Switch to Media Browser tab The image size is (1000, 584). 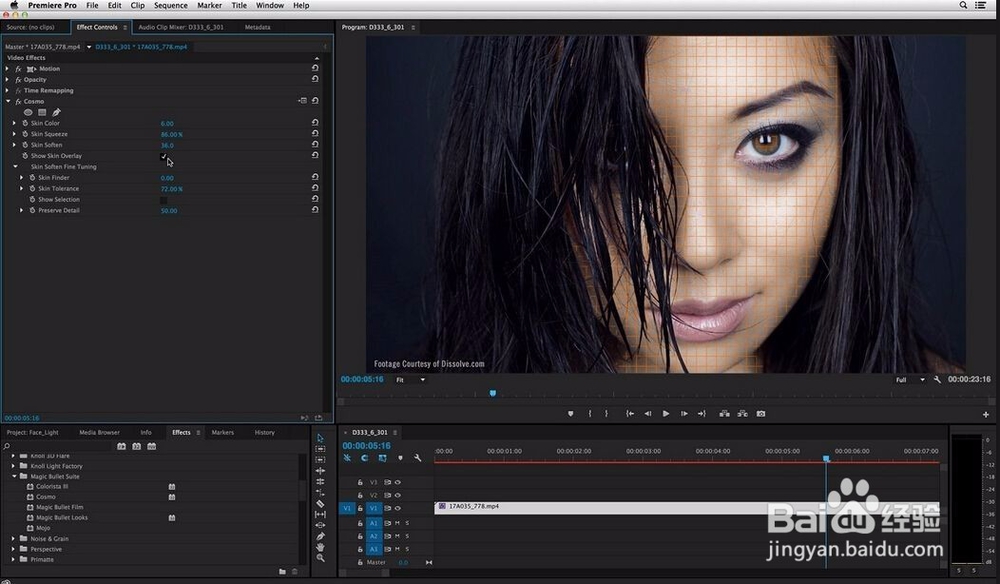99,432
